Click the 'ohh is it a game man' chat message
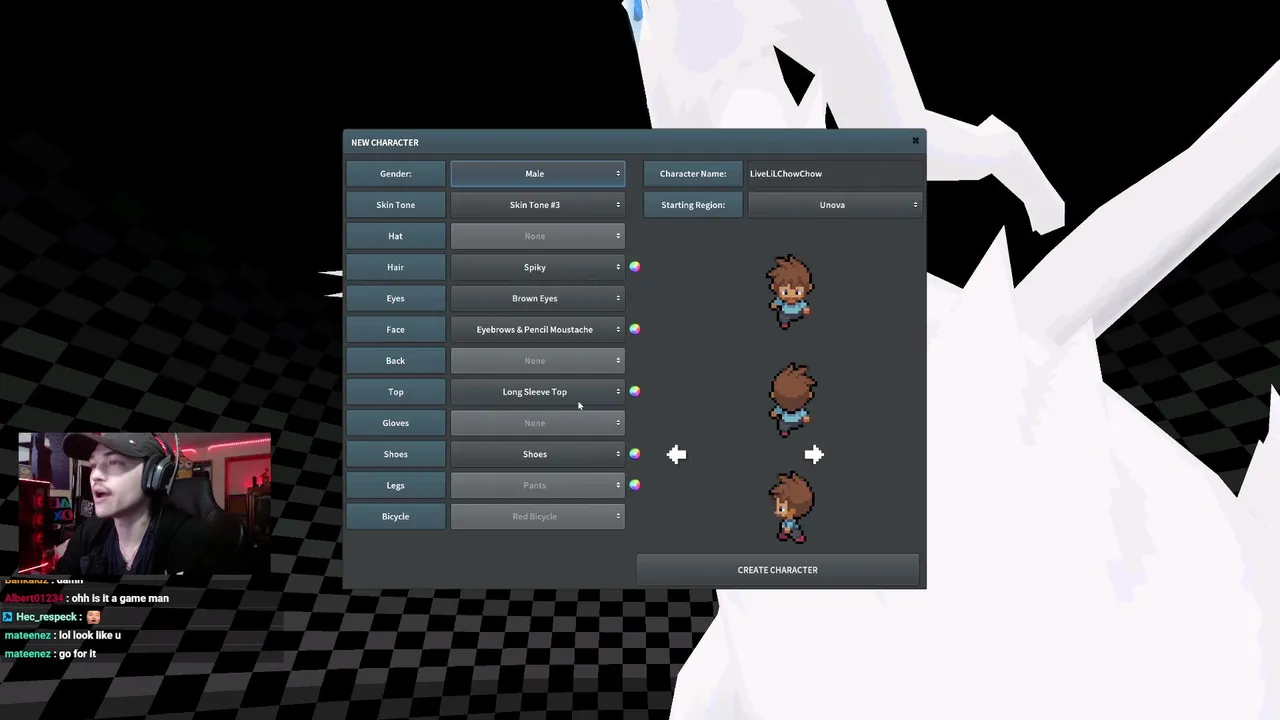This screenshot has width=1280, height=720. click(x=120, y=598)
